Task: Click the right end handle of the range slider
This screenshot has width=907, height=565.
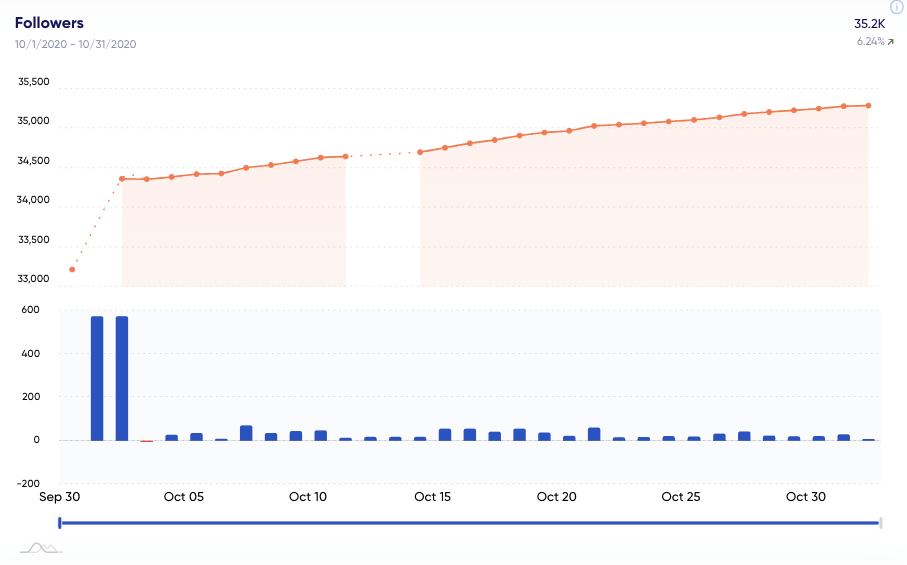Action: point(880,522)
